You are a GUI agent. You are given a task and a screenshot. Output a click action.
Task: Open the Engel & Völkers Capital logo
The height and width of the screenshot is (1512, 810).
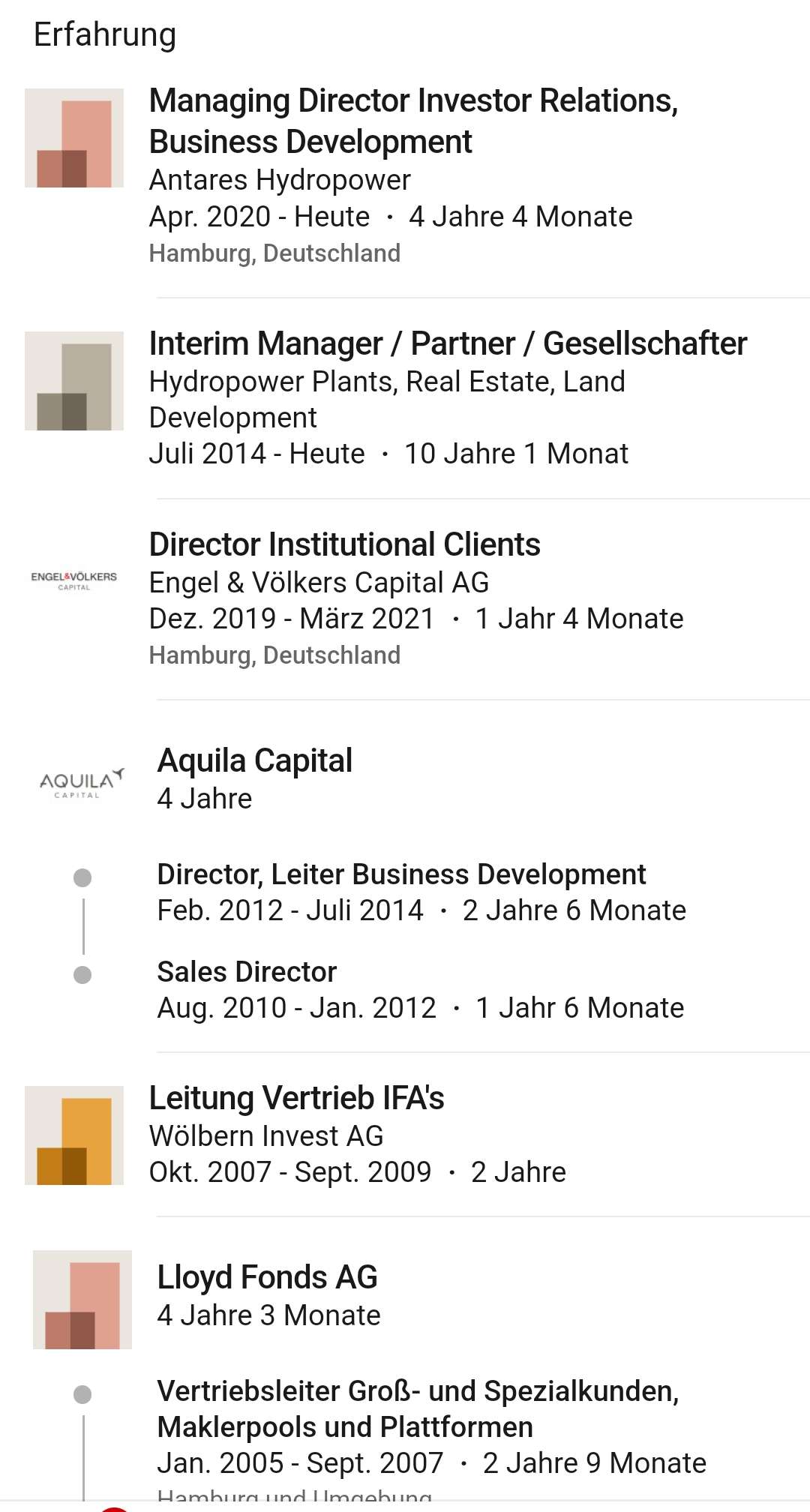[x=74, y=580]
